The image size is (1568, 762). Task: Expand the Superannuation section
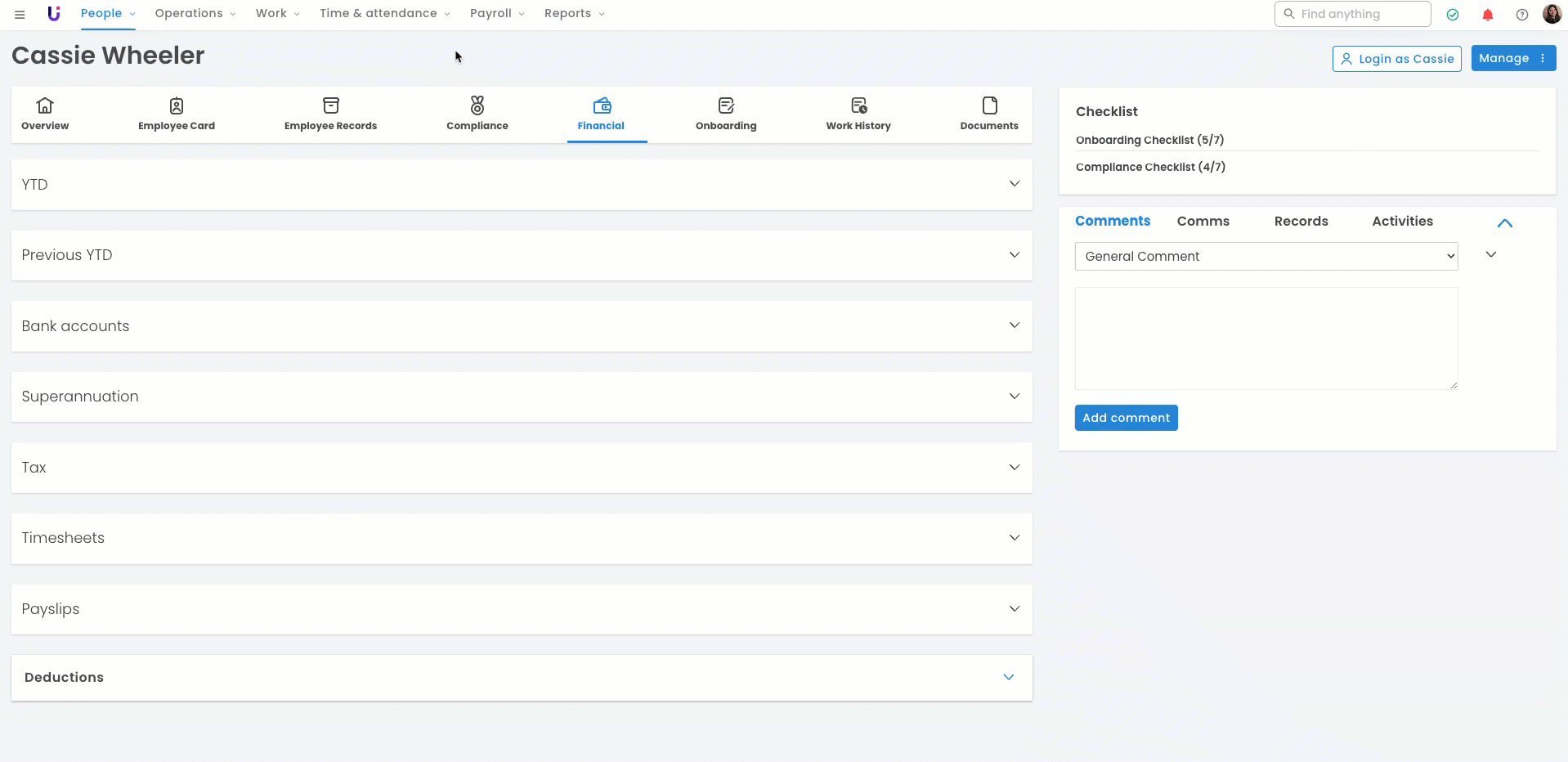coord(1014,397)
